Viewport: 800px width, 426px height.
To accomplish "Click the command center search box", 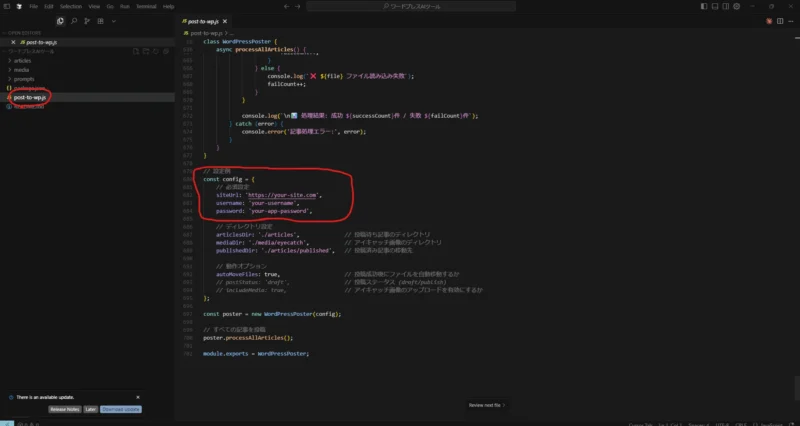I will pos(411,7).
